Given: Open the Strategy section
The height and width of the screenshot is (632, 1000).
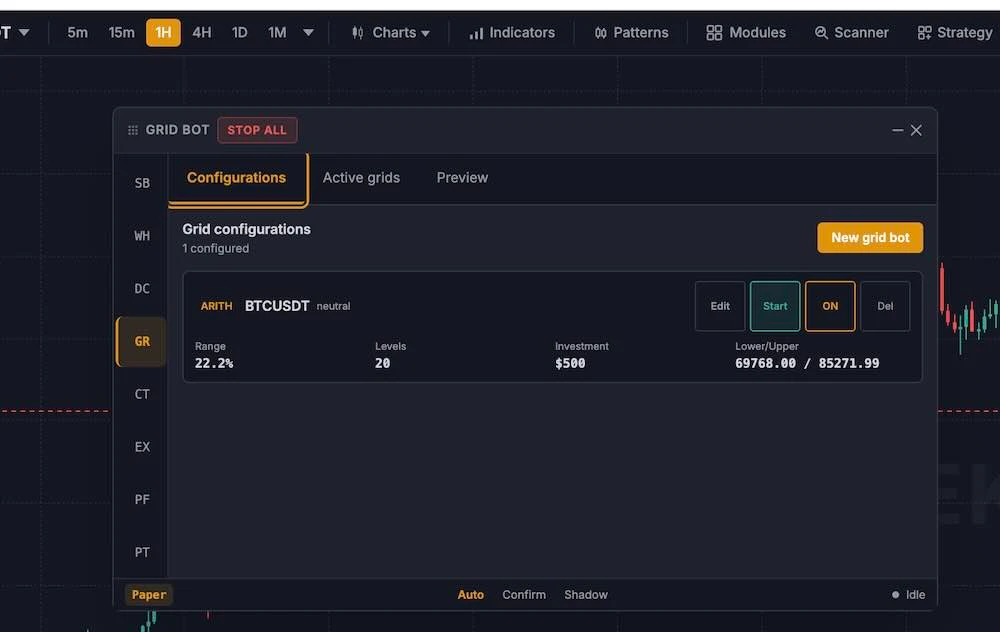Looking at the screenshot, I should click(x=955, y=33).
